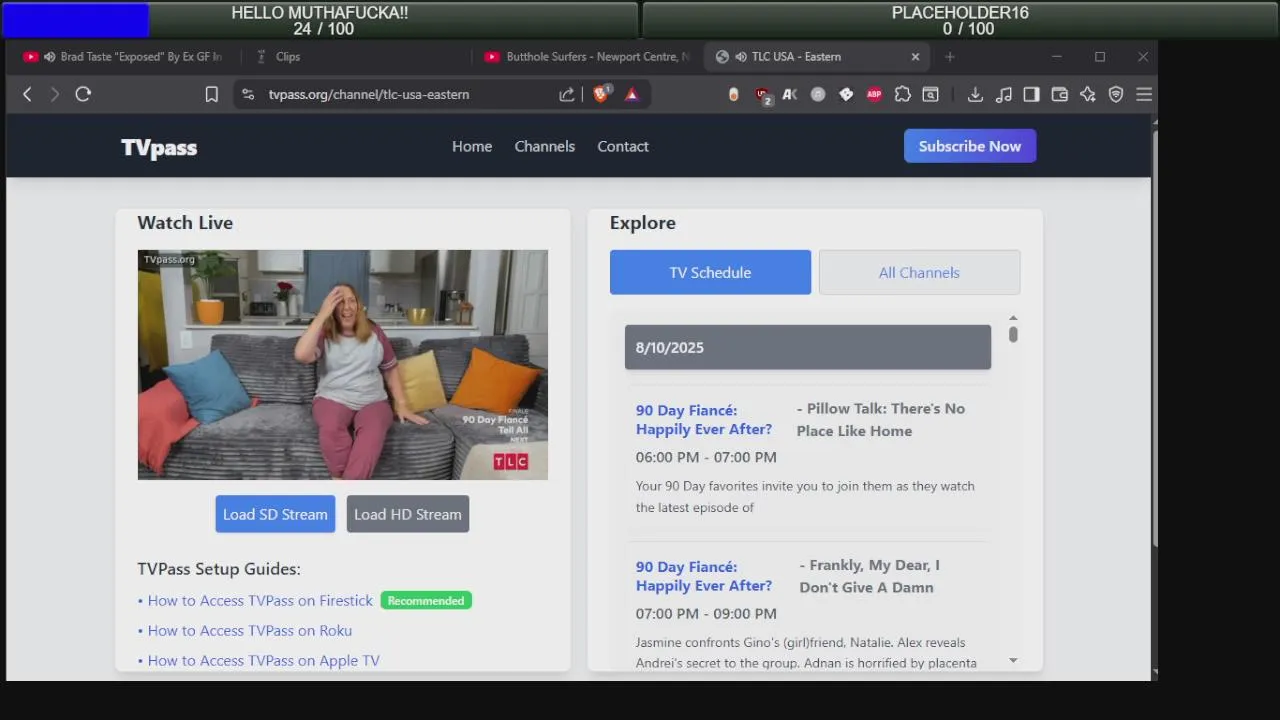Switch to Butthole Surfers - Newport Centre tab
Viewport: 1280px width, 720px height.
click(585, 57)
